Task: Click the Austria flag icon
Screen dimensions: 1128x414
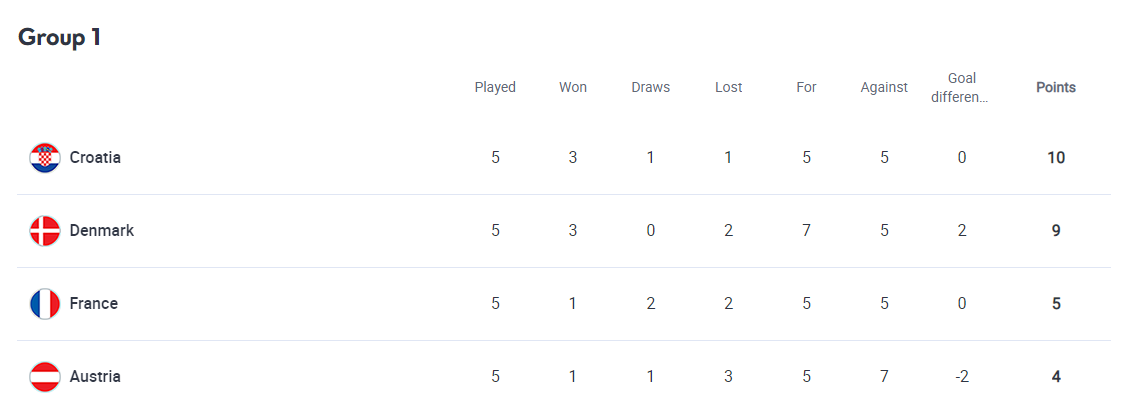Action: tap(45, 377)
